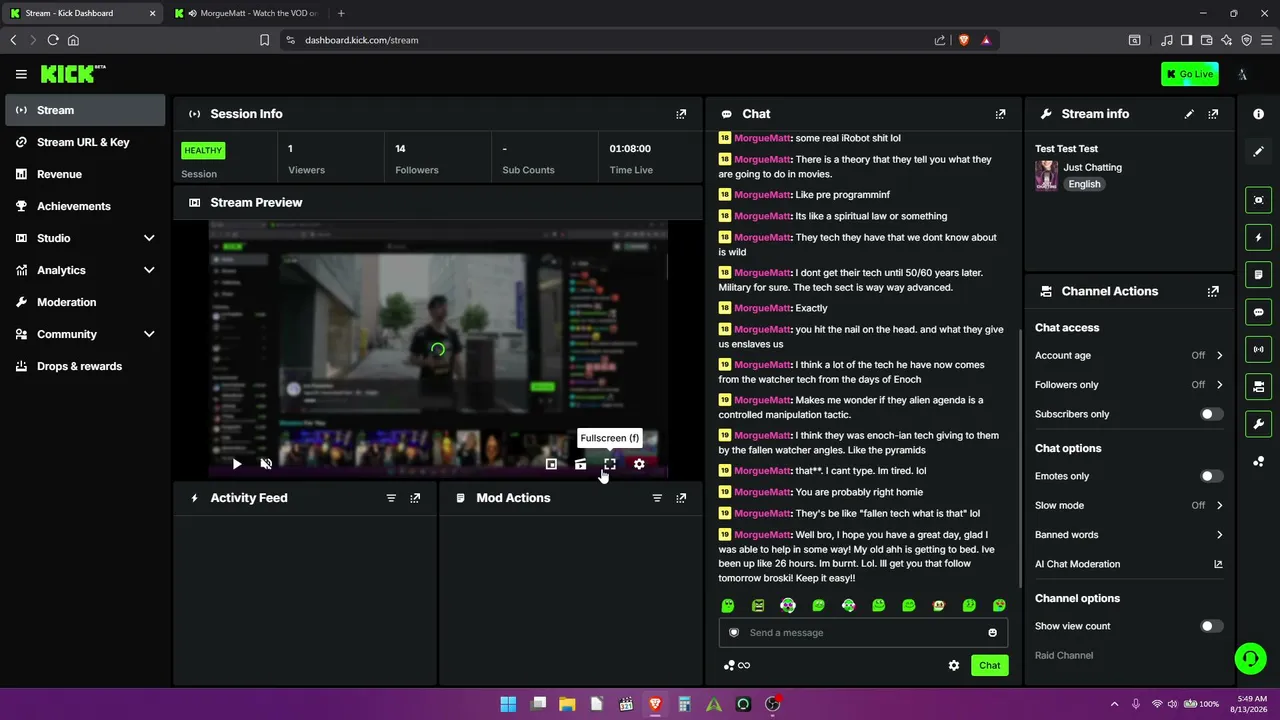This screenshot has height=720, width=1280.
Task: Click the Just Chatting category thumbnail
Action: (x=1046, y=175)
